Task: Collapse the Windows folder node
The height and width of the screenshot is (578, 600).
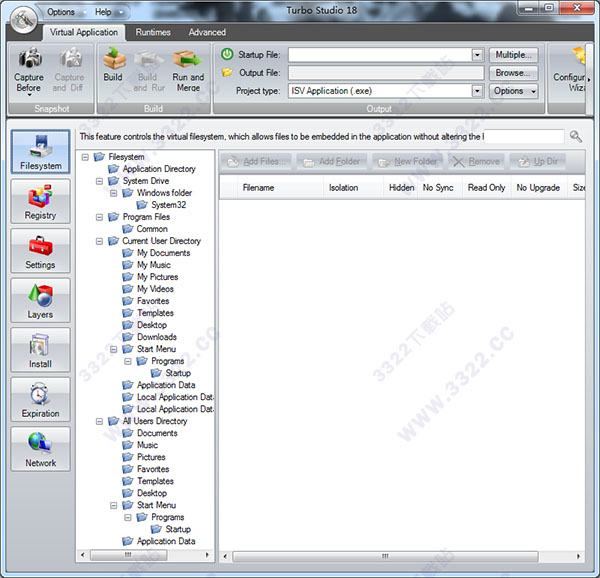Action: (x=114, y=193)
